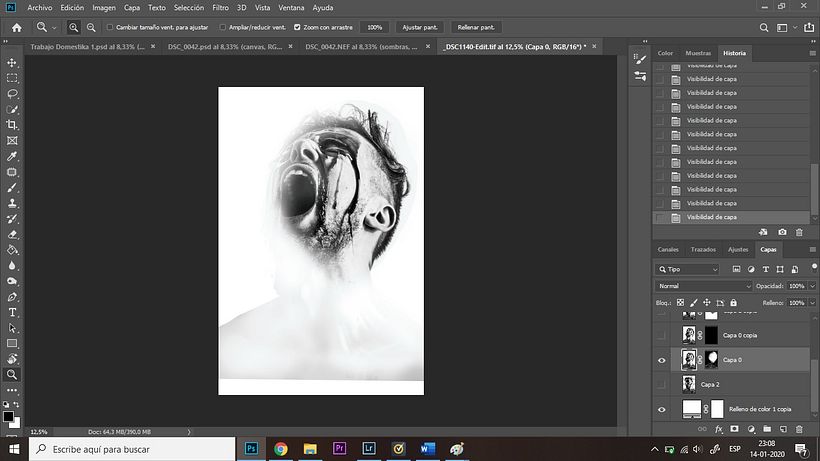Viewport: 820px width, 461px height.
Task: Select the Frame tool
Action: click(12, 141)
